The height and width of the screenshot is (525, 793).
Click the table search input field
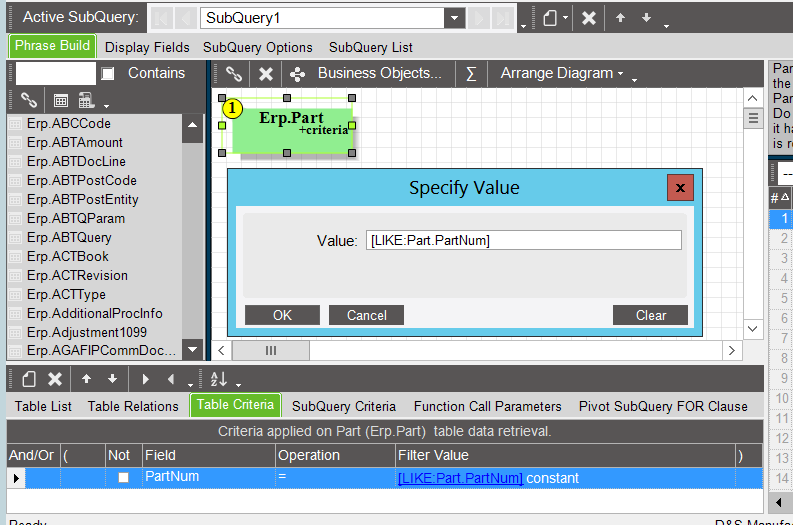point(56,74)
